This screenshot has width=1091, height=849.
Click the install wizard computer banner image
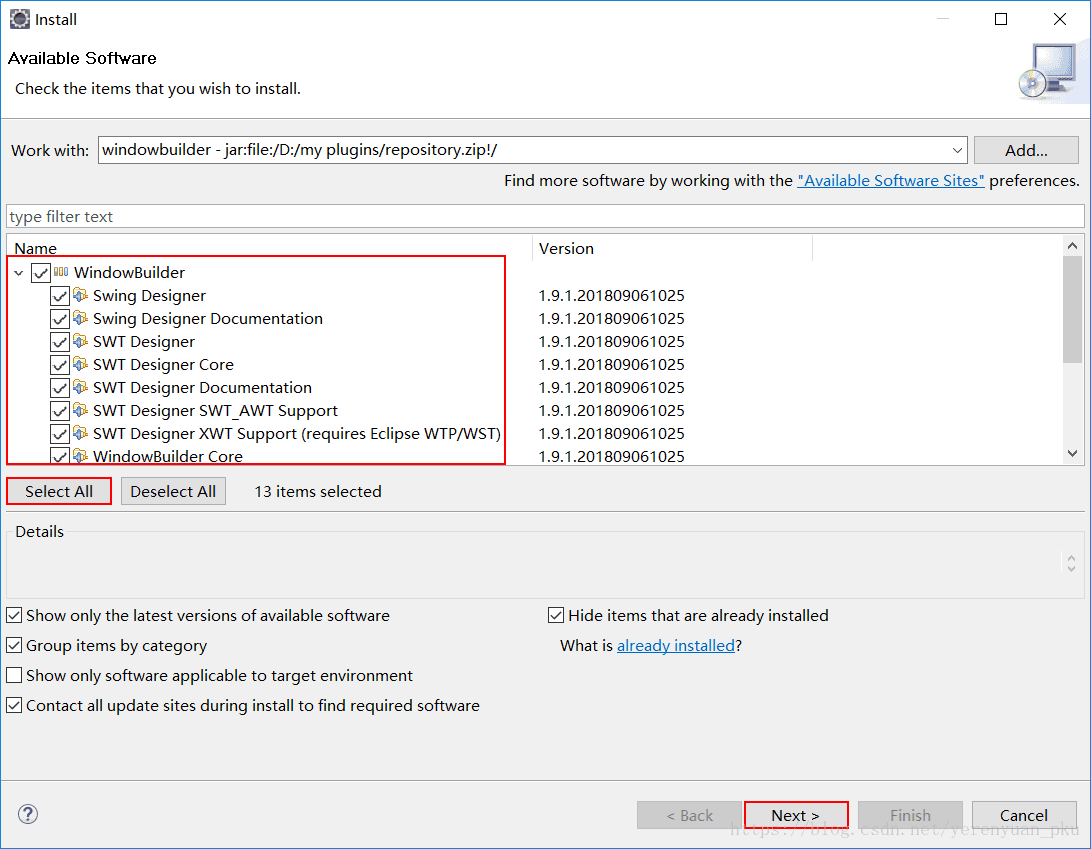[x=1049, y=73]
